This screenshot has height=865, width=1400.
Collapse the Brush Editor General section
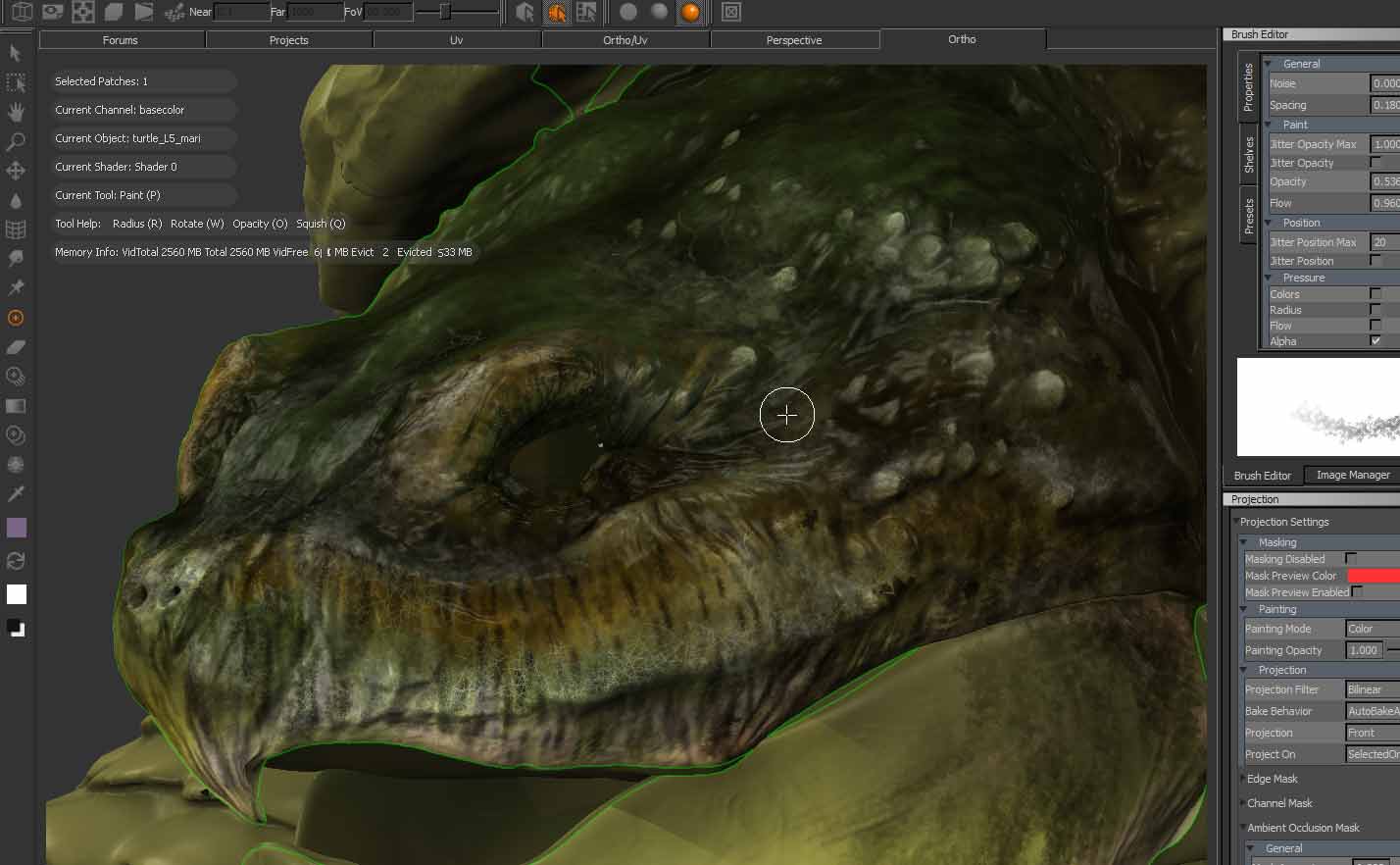pyautogui.click(x=1269, y=64)
